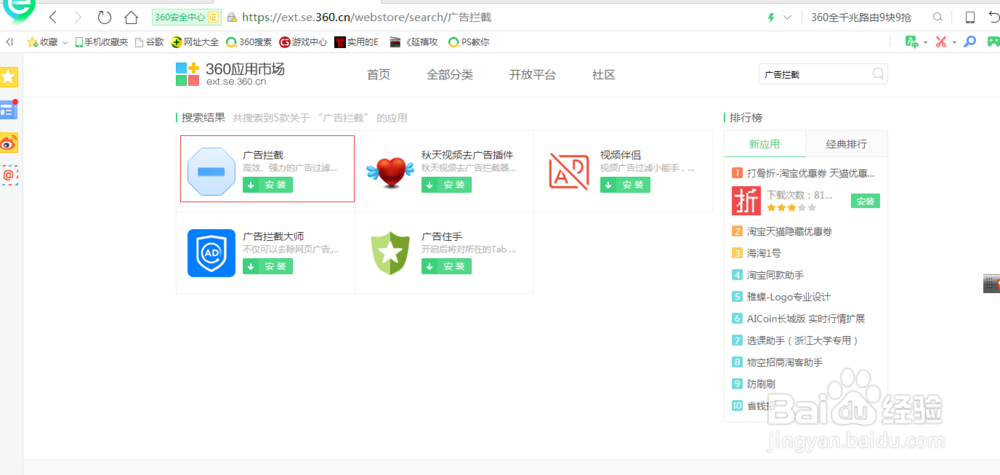Open the 谷歌 bookmark
This screenshot has width=1000, height=475.
coord(149,42)
